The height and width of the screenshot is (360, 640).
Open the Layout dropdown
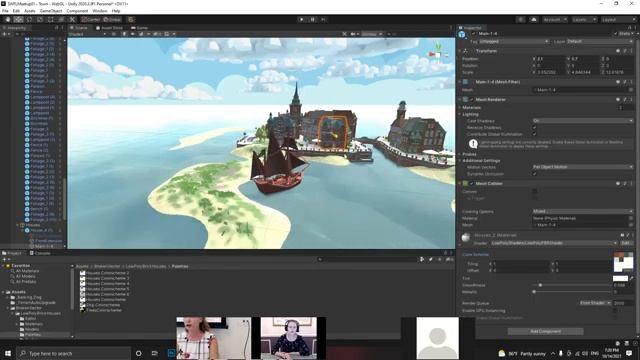pyautogui.click(x=617, y=19)
